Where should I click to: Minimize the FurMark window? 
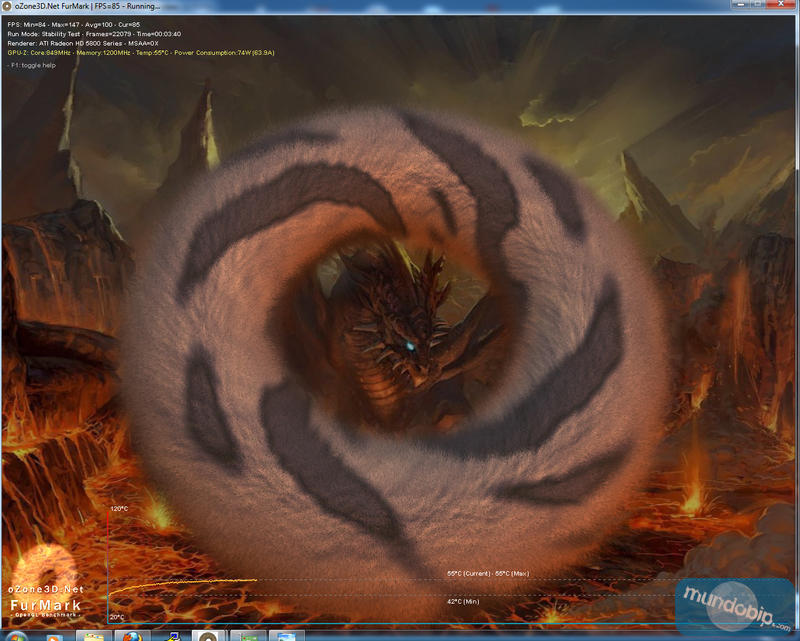[x=740, y=4]
